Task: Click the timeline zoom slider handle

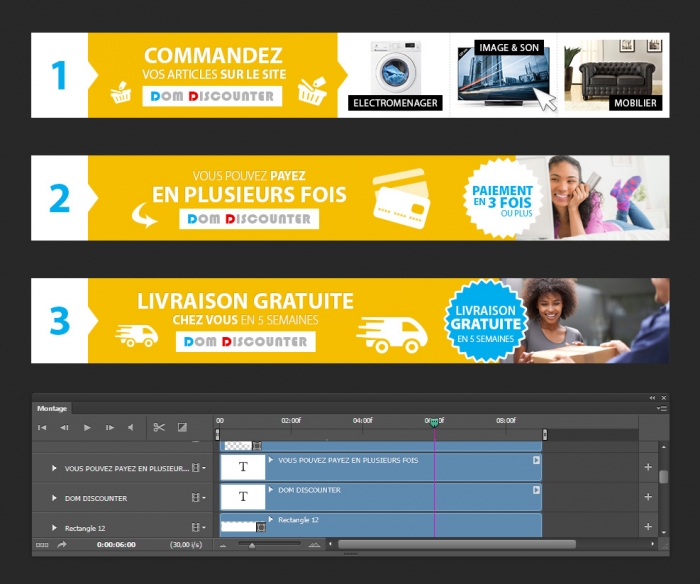Action: tap(252, 545)
